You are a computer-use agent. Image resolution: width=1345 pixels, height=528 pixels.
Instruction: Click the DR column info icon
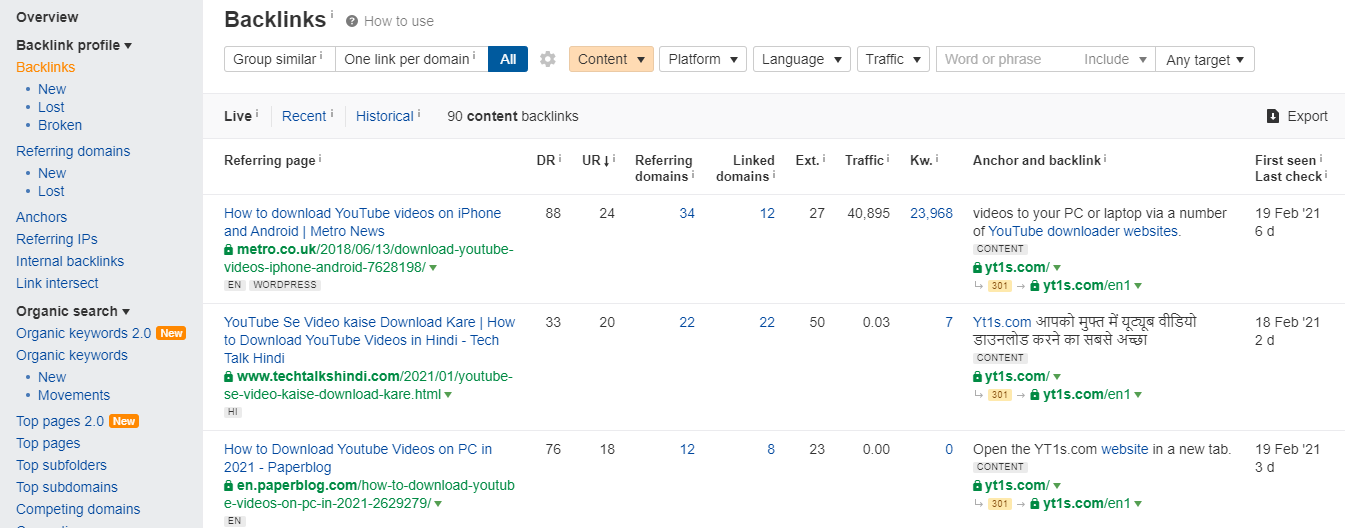point(559,158)
